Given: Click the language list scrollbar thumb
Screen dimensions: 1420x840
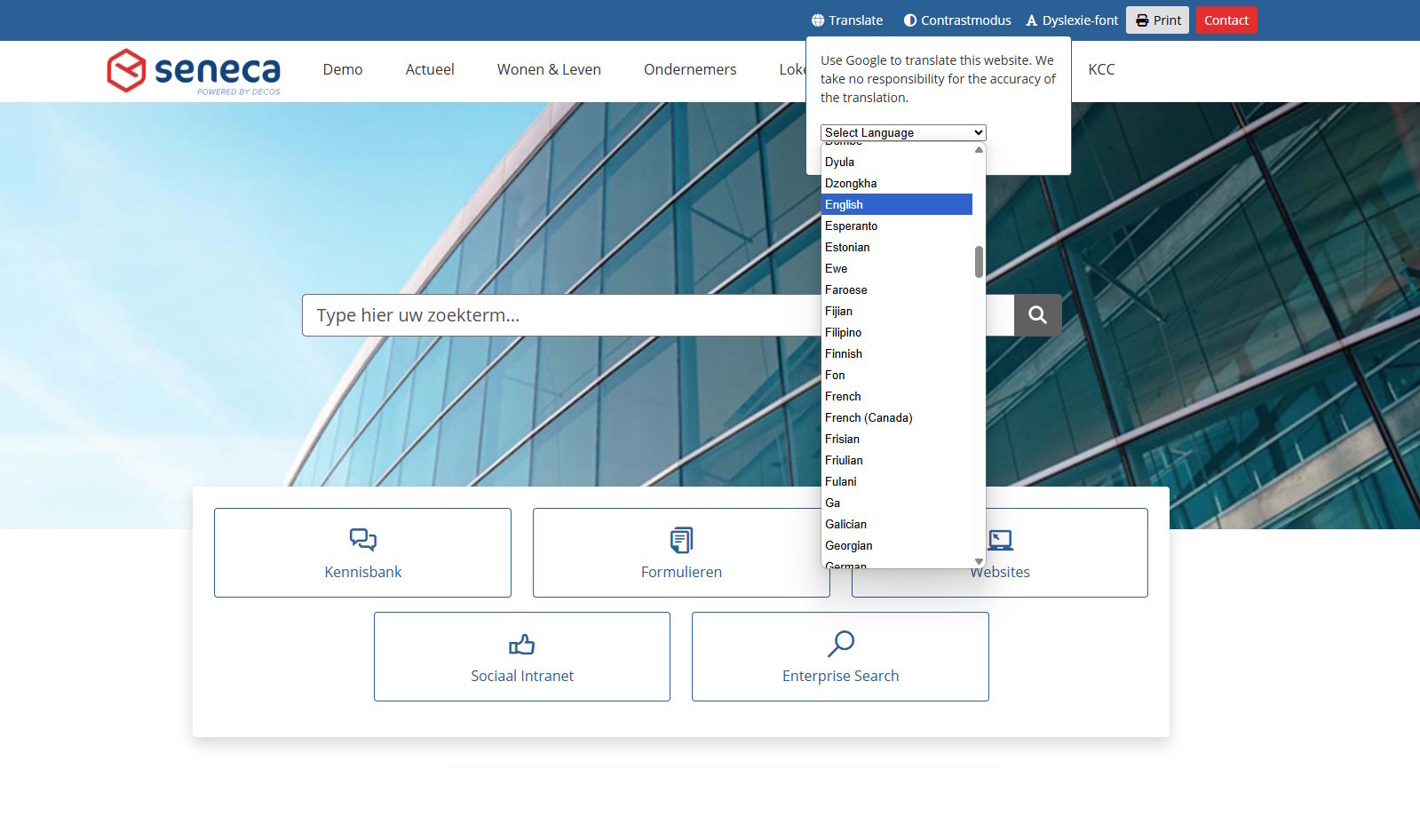Looking at the screenshot, I should point(979,262).
